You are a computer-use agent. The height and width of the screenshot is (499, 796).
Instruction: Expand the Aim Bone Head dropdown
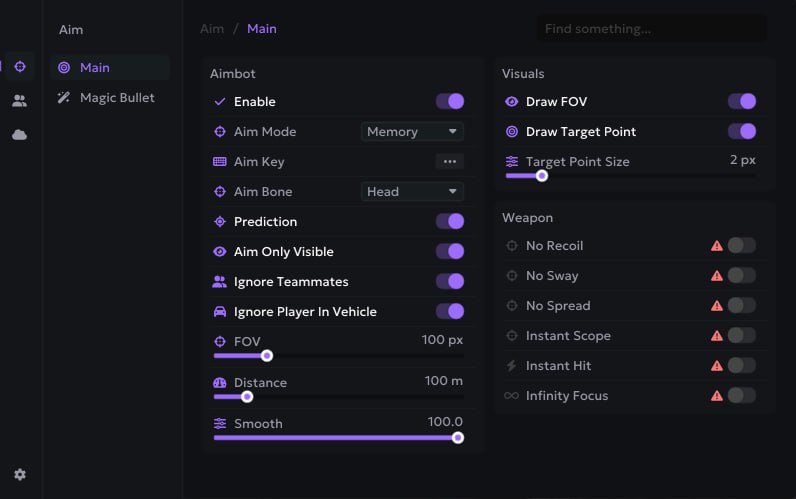pos(412,191)
